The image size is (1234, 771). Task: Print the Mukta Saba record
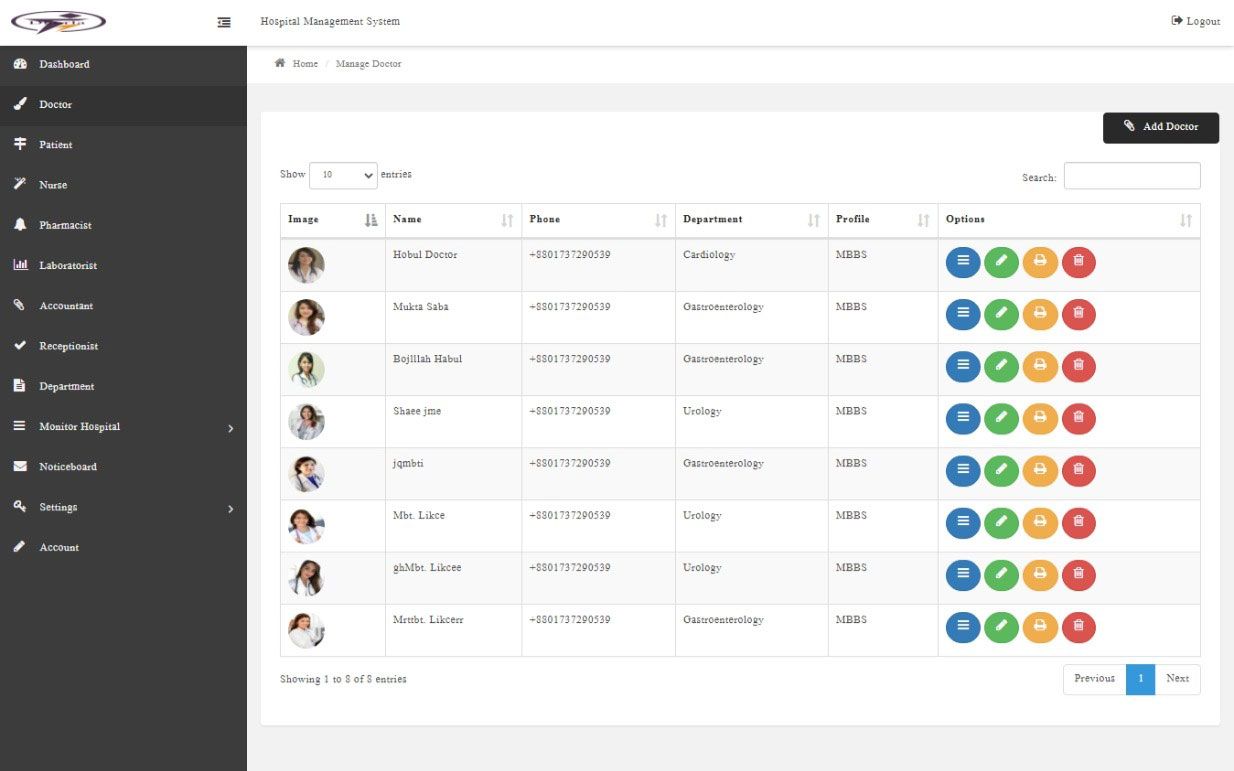[x=1040, y=314]
